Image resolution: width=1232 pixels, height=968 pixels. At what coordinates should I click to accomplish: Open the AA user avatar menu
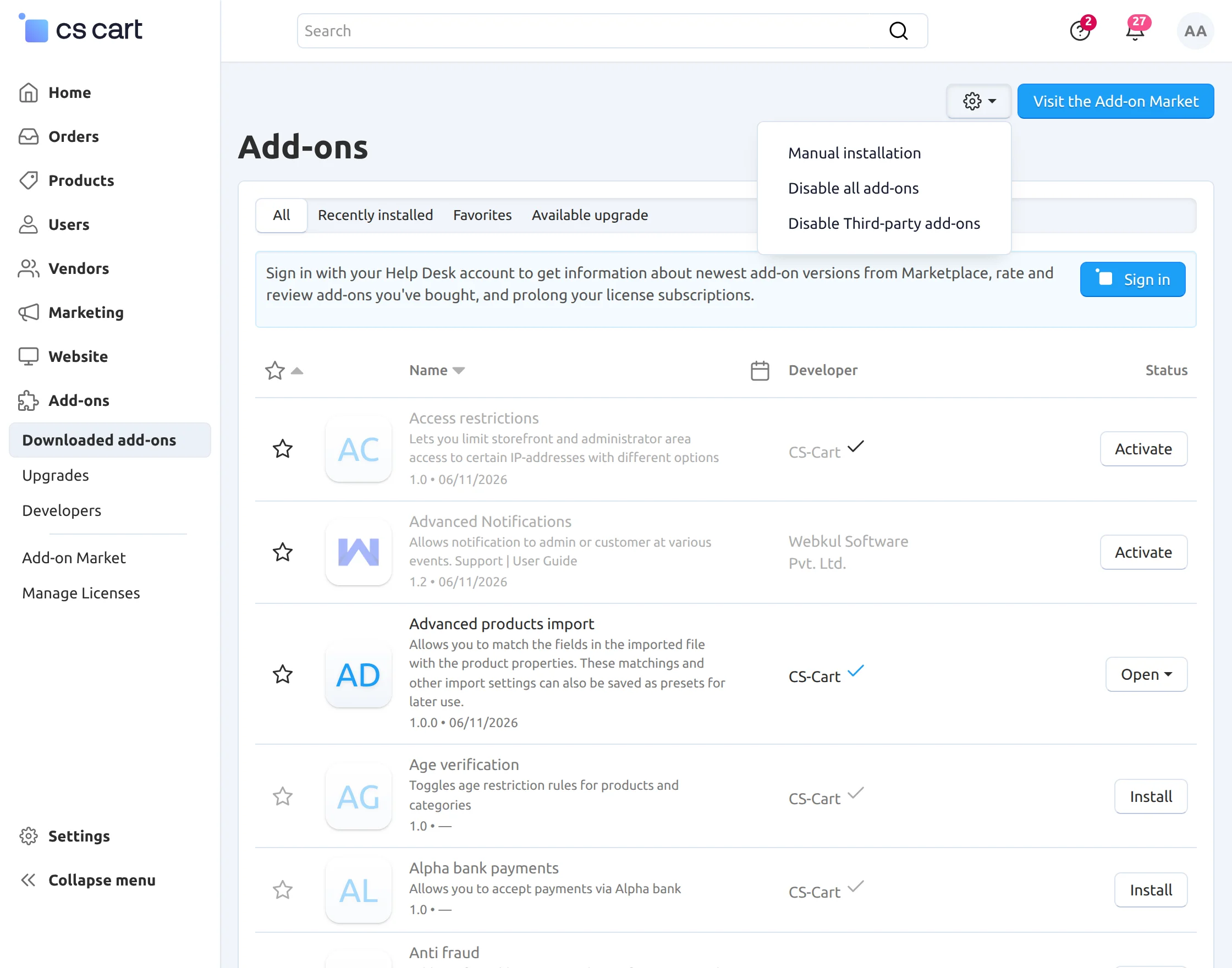point(1195,31)
